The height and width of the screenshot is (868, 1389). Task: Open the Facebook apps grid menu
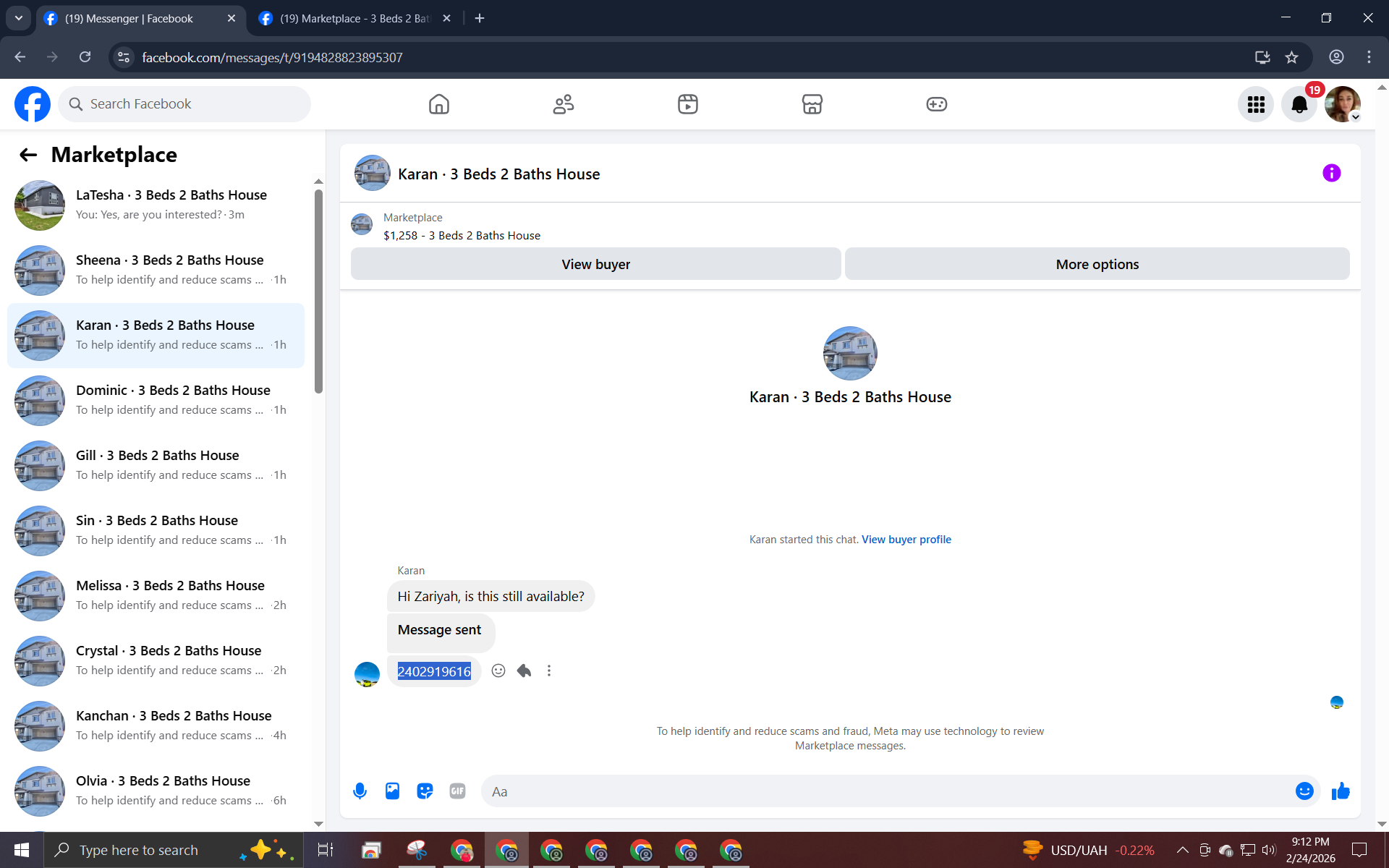click(x=1255, y=104)
